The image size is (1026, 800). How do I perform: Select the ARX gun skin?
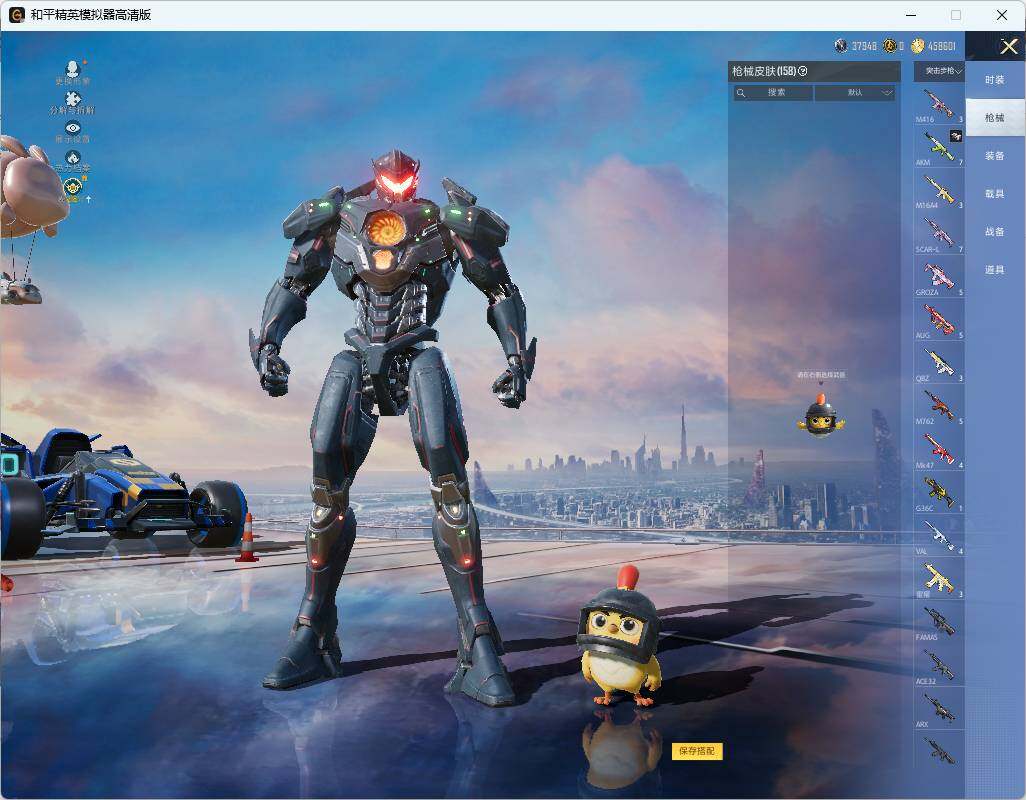(939, 708)
